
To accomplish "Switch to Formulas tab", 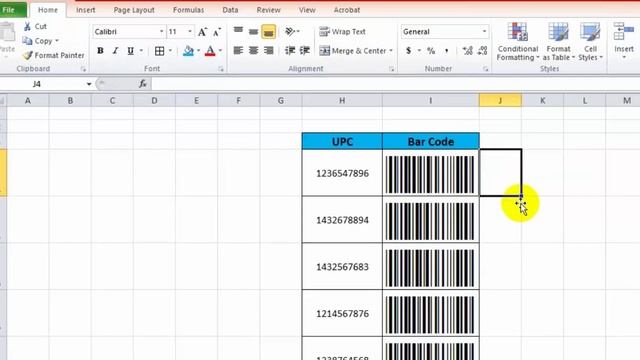I will 188,10.
